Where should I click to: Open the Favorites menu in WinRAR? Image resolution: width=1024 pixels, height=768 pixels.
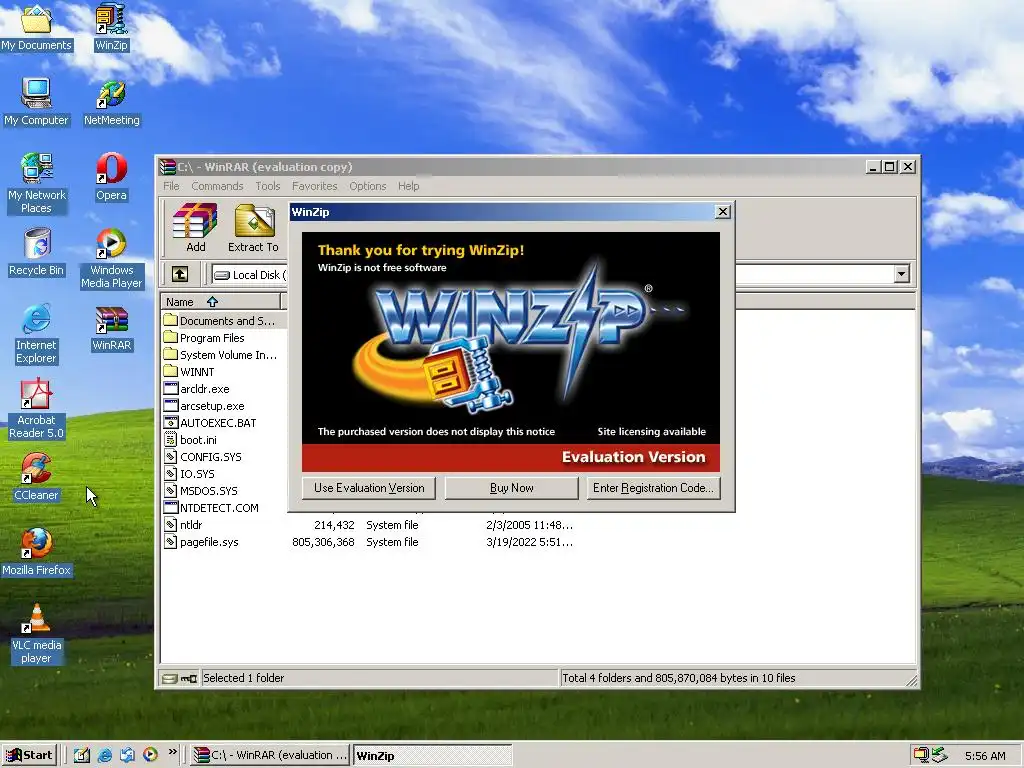314,186
